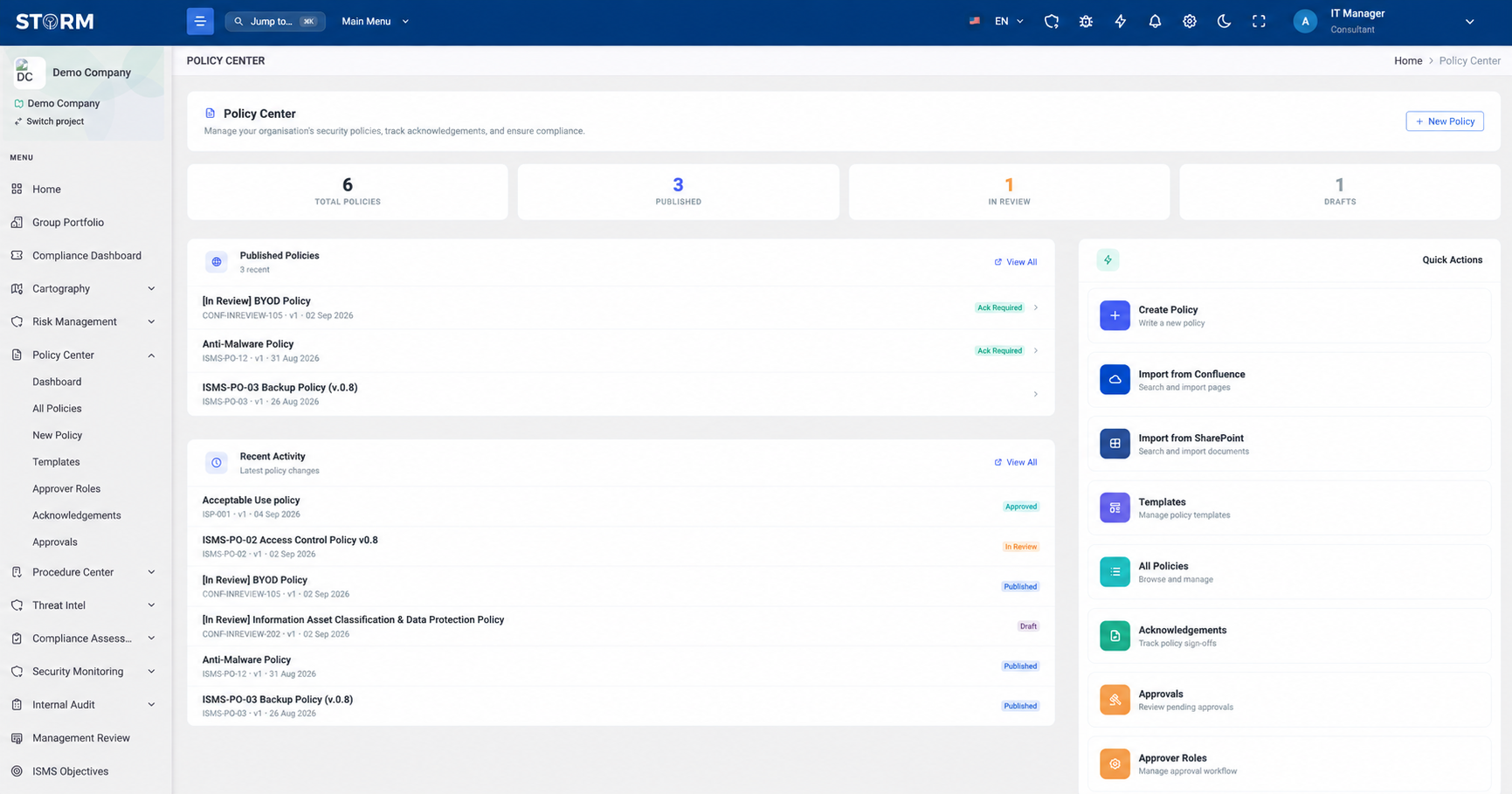1512x794 pixels.
Task: Click the Home breadcrumb link
Action: 1408,60
